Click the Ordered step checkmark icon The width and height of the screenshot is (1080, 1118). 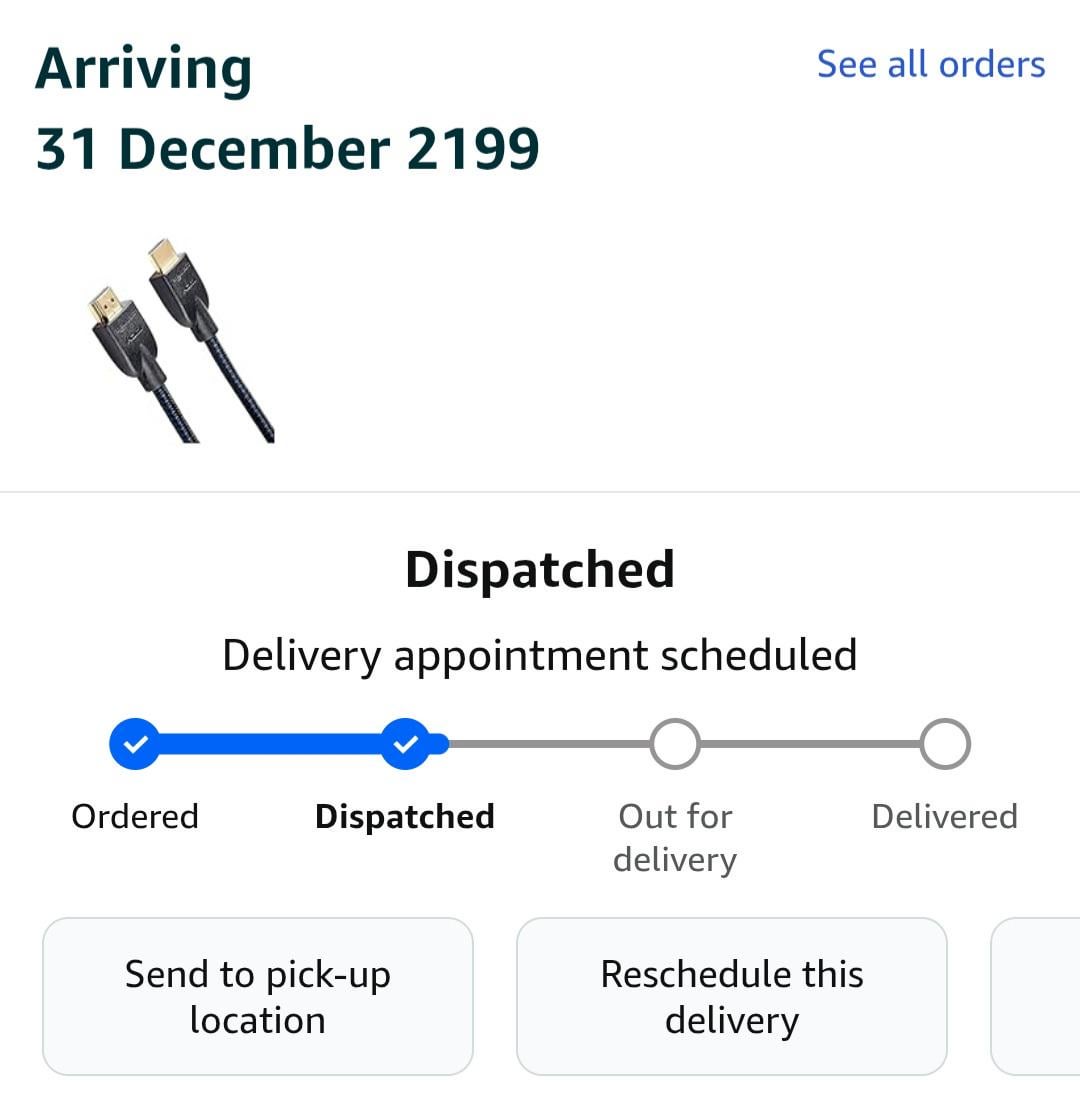[134, 744]
